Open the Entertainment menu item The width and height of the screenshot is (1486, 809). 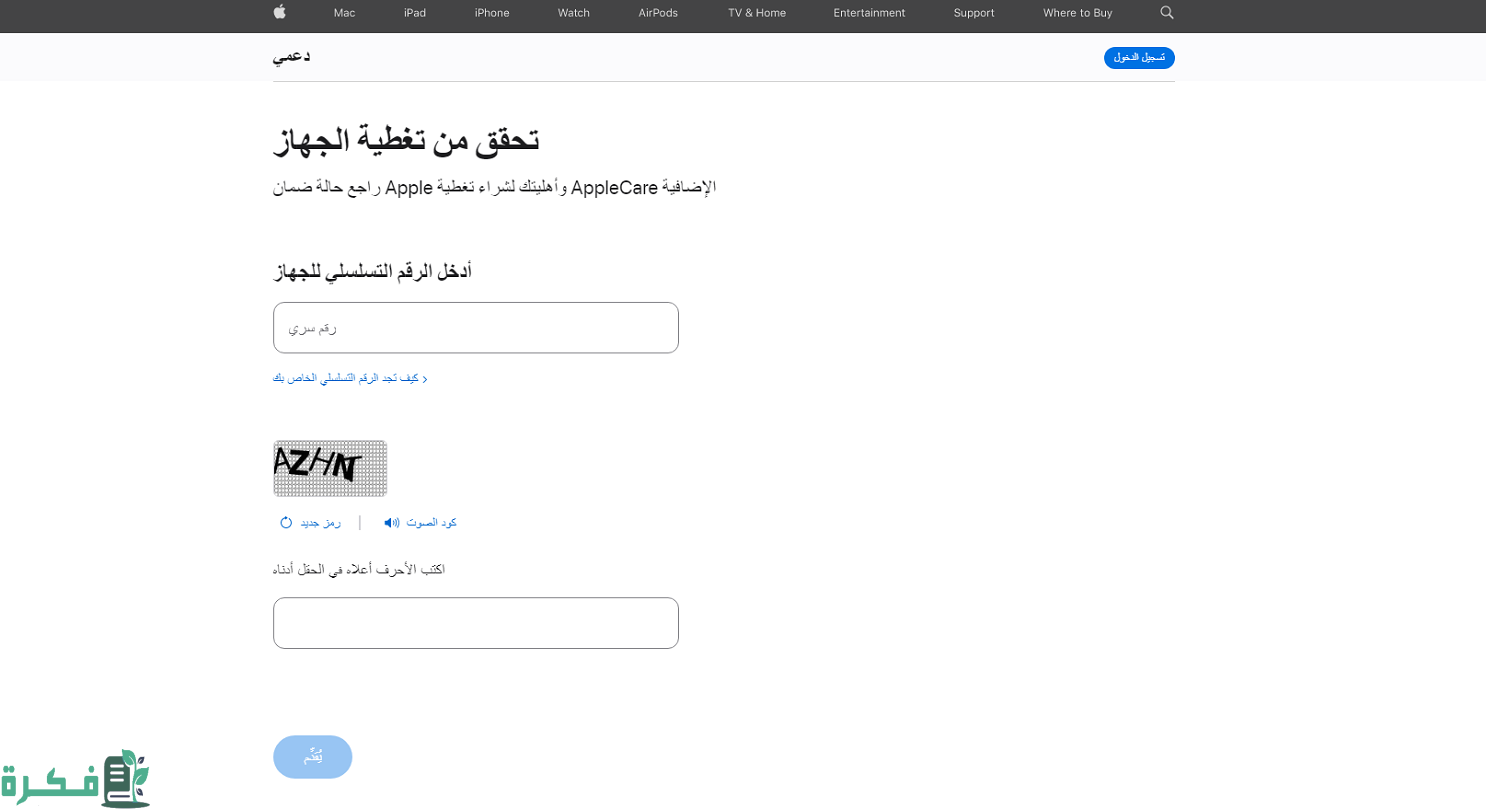point(869,13)
